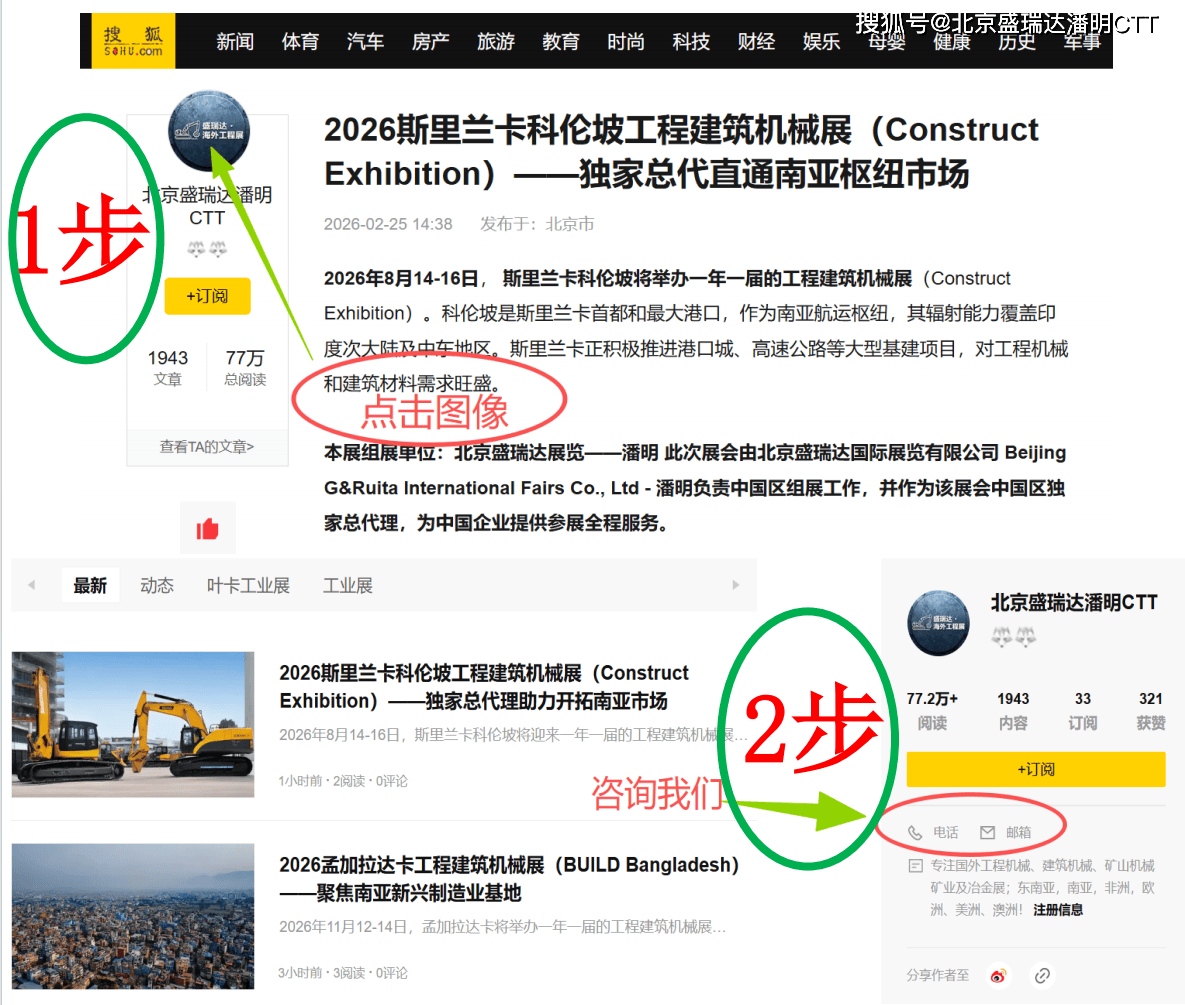The width and height of the screenshot is (1185, 1005).
Task: Click the phone icon labeled 电话
Action: (x=915, y=832)
